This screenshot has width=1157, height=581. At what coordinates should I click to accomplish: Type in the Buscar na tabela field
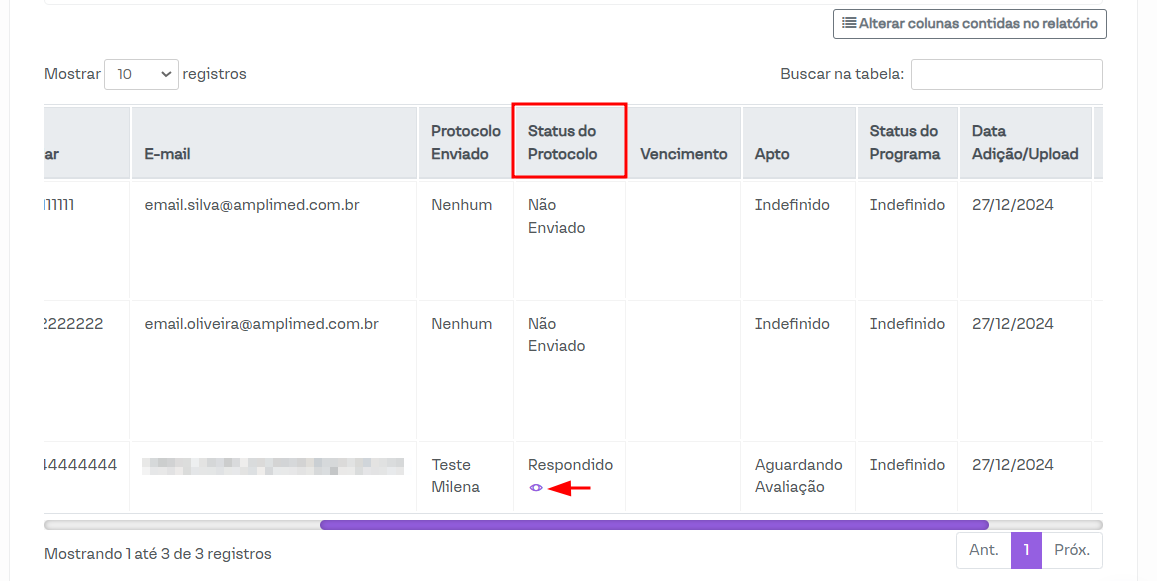click(1006, 74)
